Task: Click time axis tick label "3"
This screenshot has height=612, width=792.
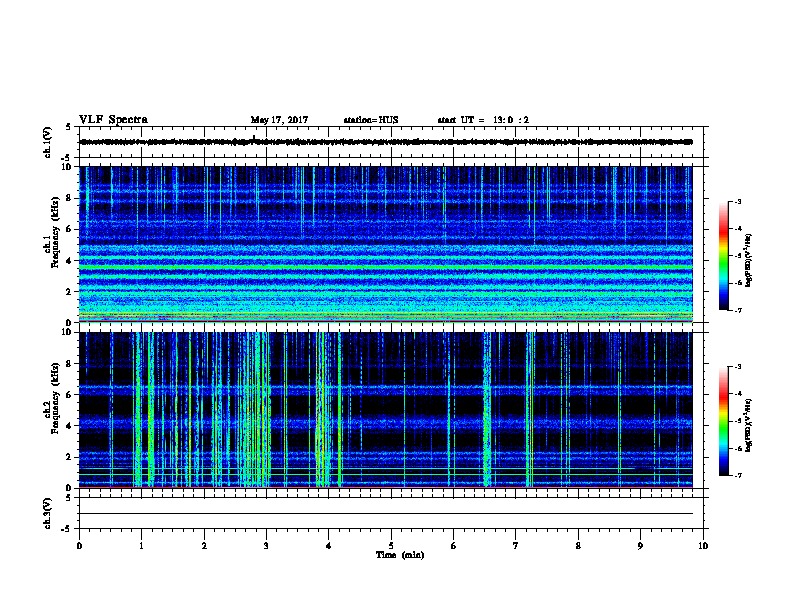Action: tap(266, 546)
